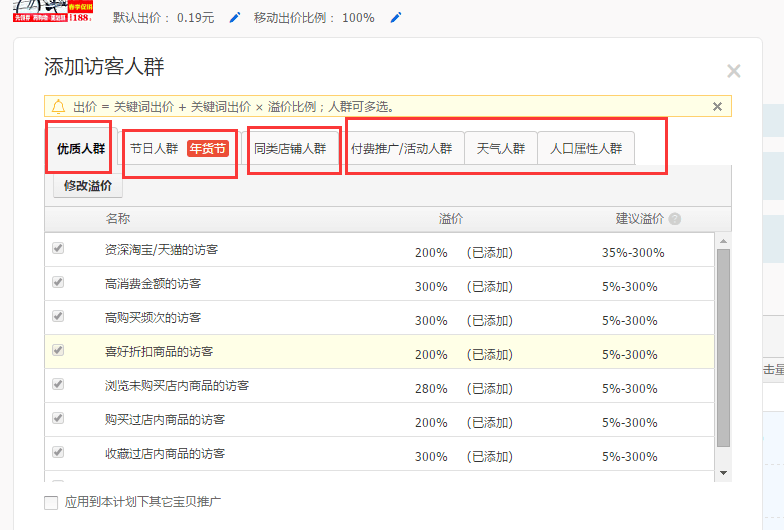Open 同类店铺人群 tab
This screenshot has width=784, height=530.
[290, 148]
